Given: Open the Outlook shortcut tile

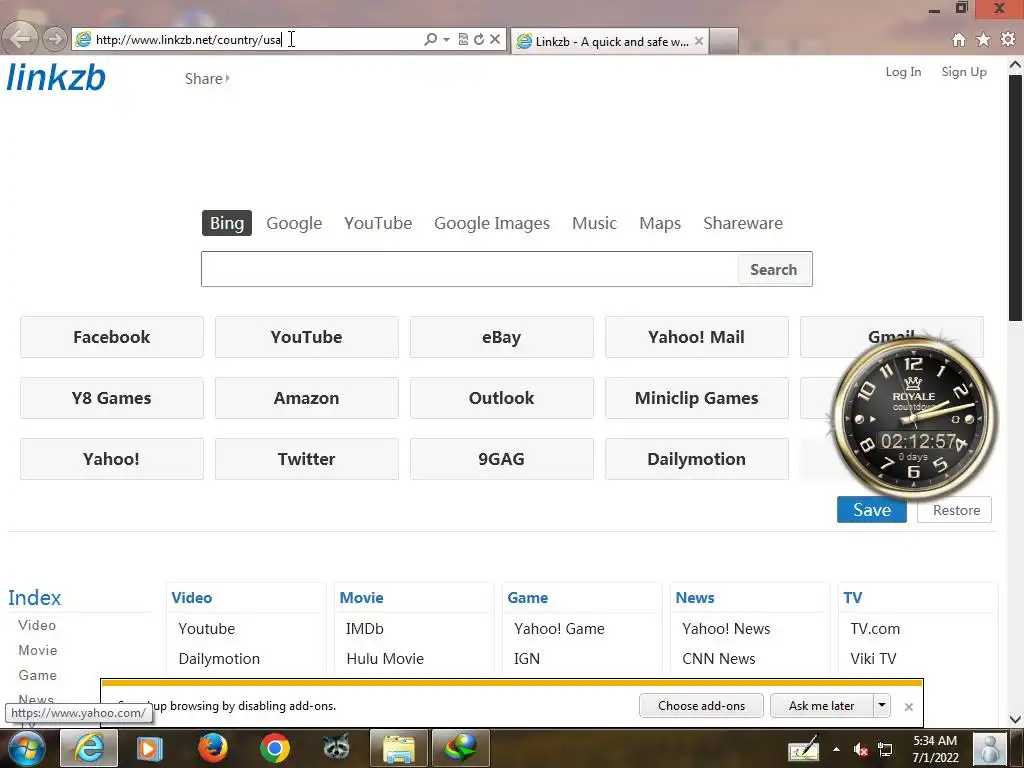Looking at the screenshot, I should [x=502, y=398].
